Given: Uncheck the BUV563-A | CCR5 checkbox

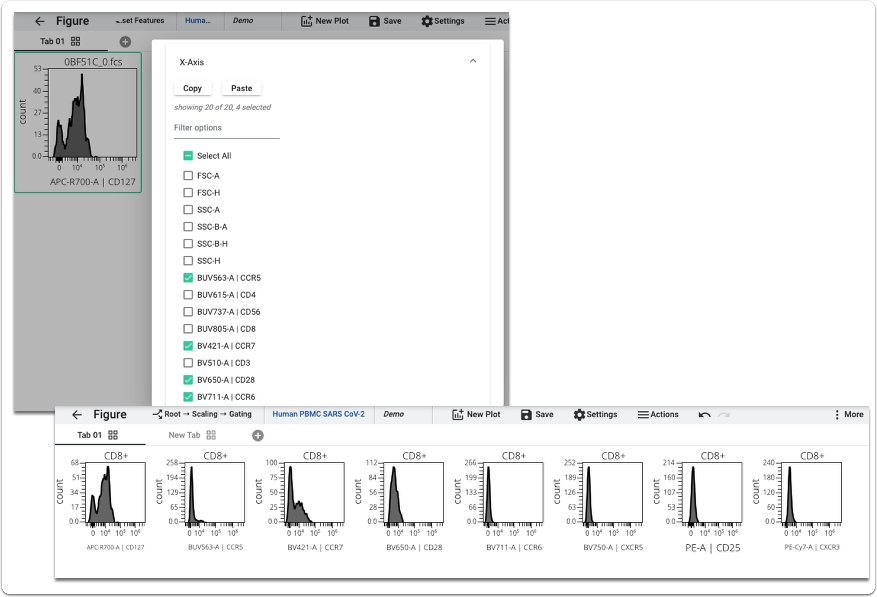Looking at the screenshot, I should (188, 278).
